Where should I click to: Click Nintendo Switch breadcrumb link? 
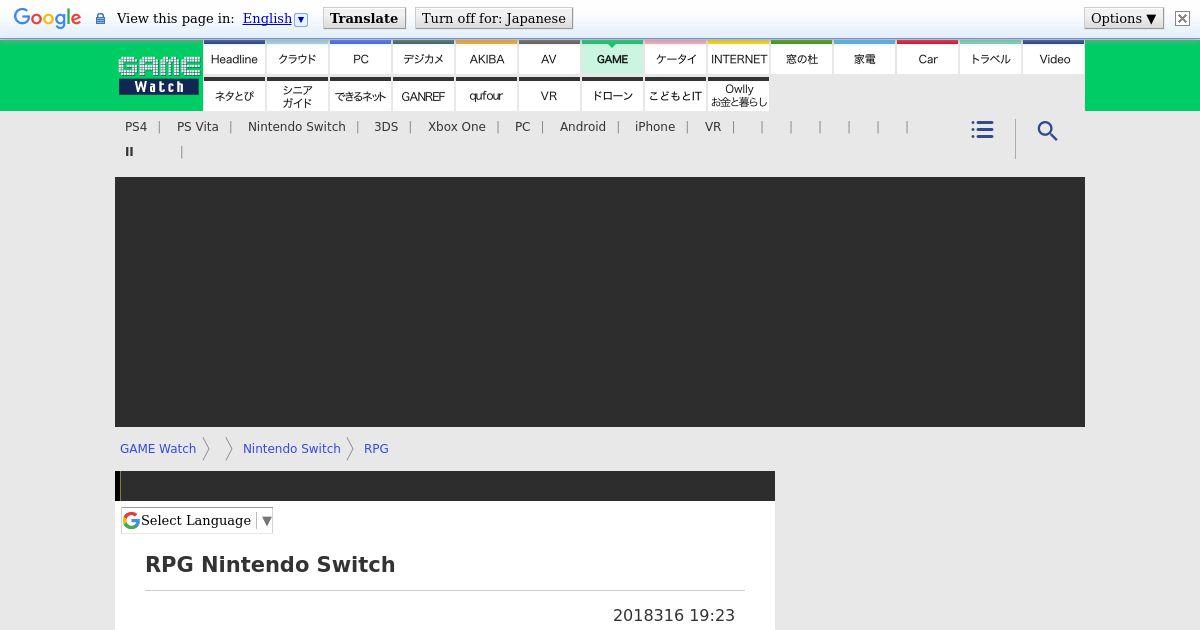[292, 449]
